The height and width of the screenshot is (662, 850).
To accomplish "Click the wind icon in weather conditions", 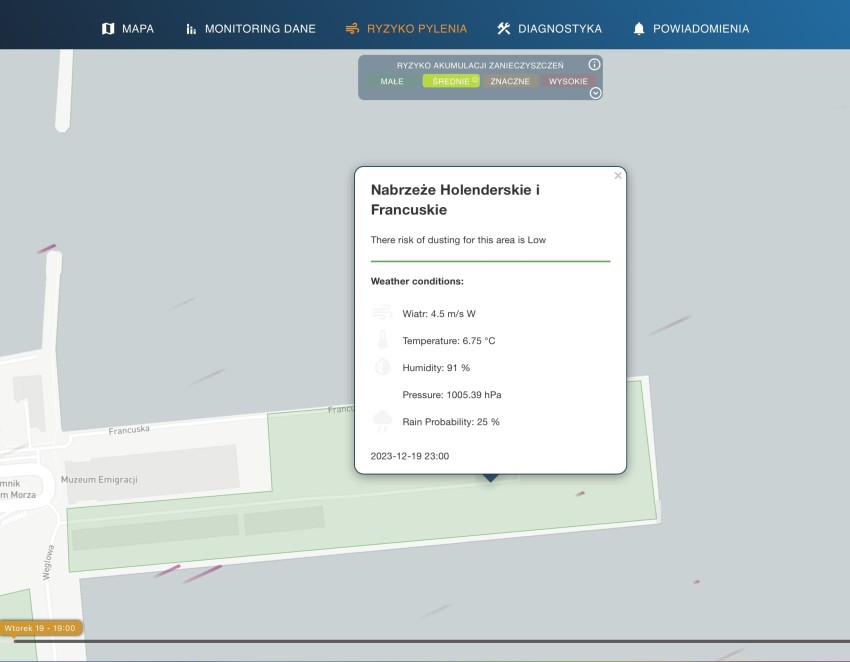I will pos(382,313).
